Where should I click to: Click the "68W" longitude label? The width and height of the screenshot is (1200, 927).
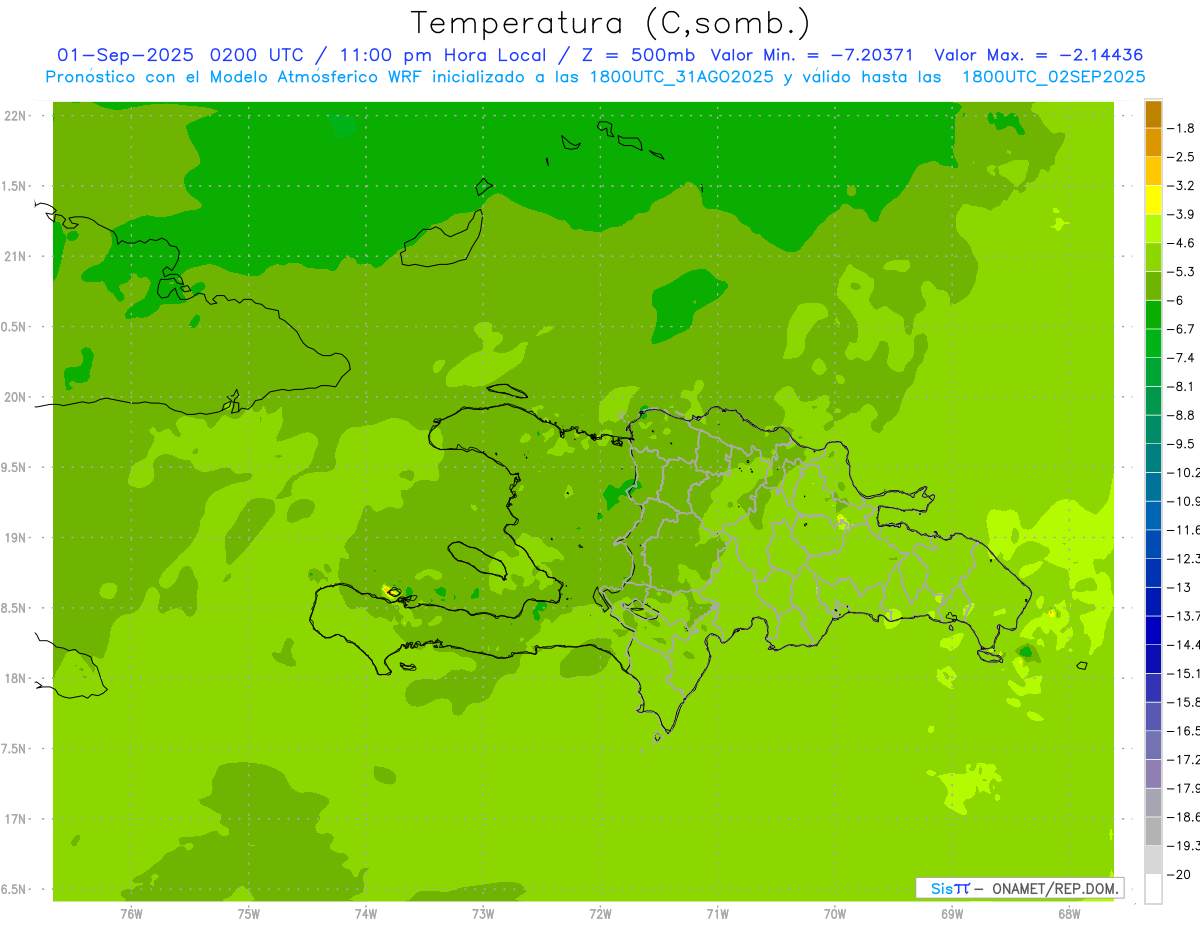click(1068, 914)
